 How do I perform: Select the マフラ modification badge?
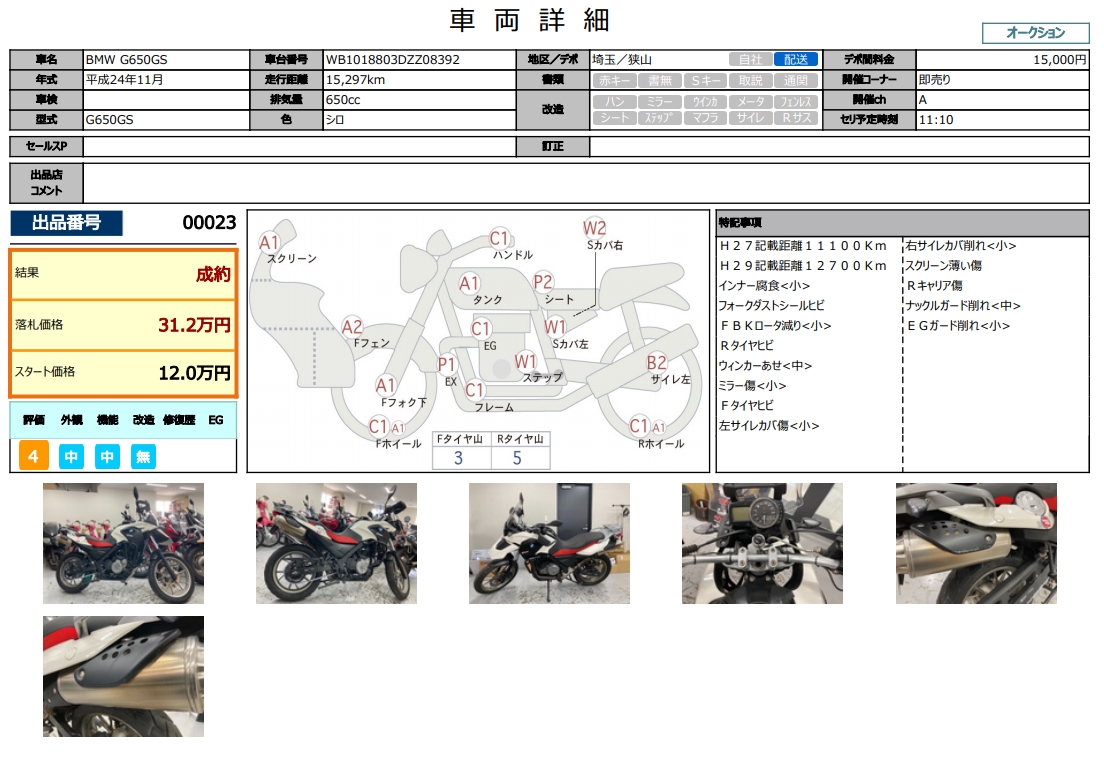coord(705,118)
